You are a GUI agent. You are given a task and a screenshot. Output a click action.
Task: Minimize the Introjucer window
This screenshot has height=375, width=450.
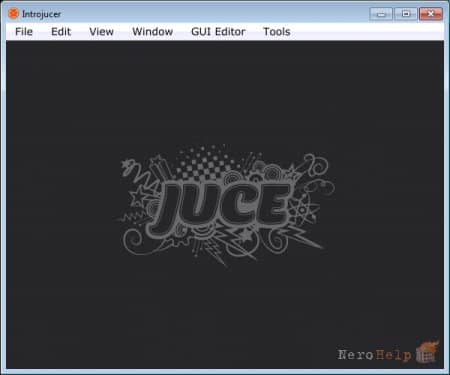tap(381, 14)
